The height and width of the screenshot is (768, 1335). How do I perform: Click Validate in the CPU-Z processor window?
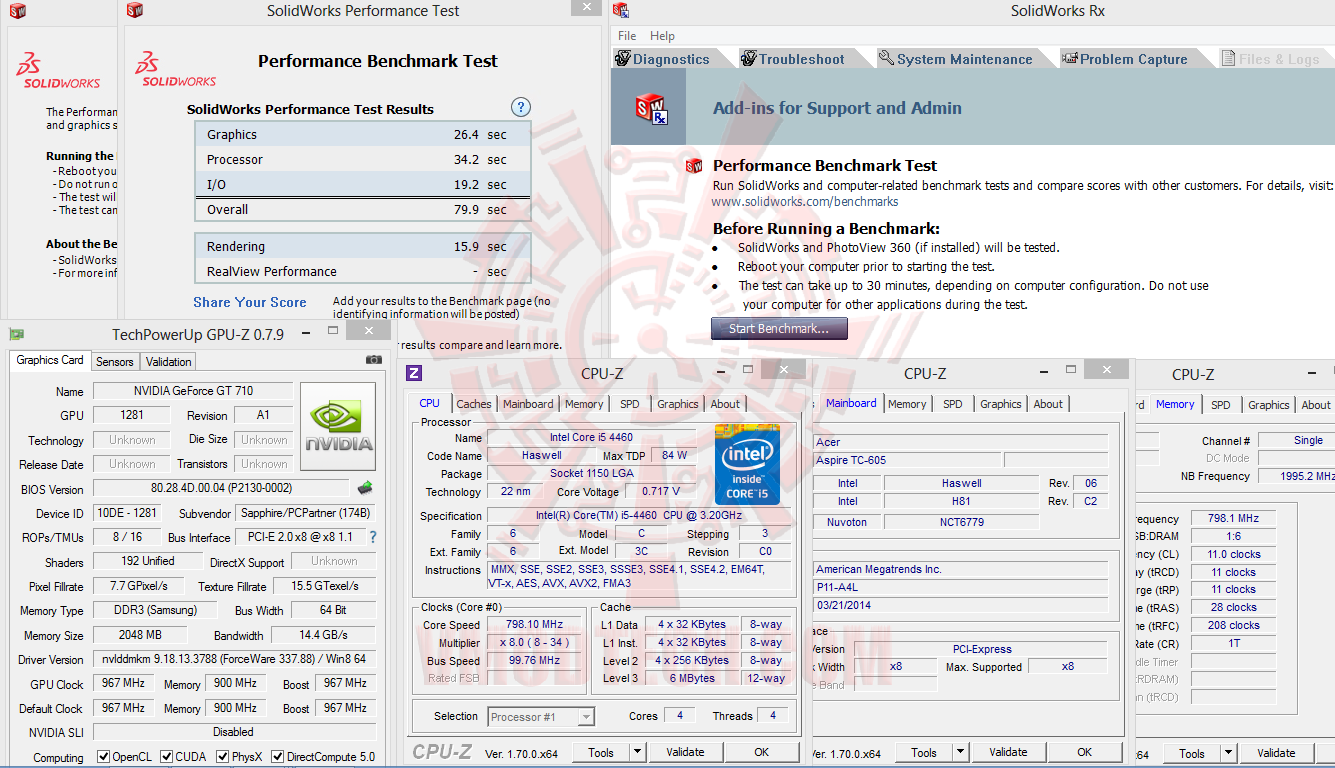click(685, 752)
